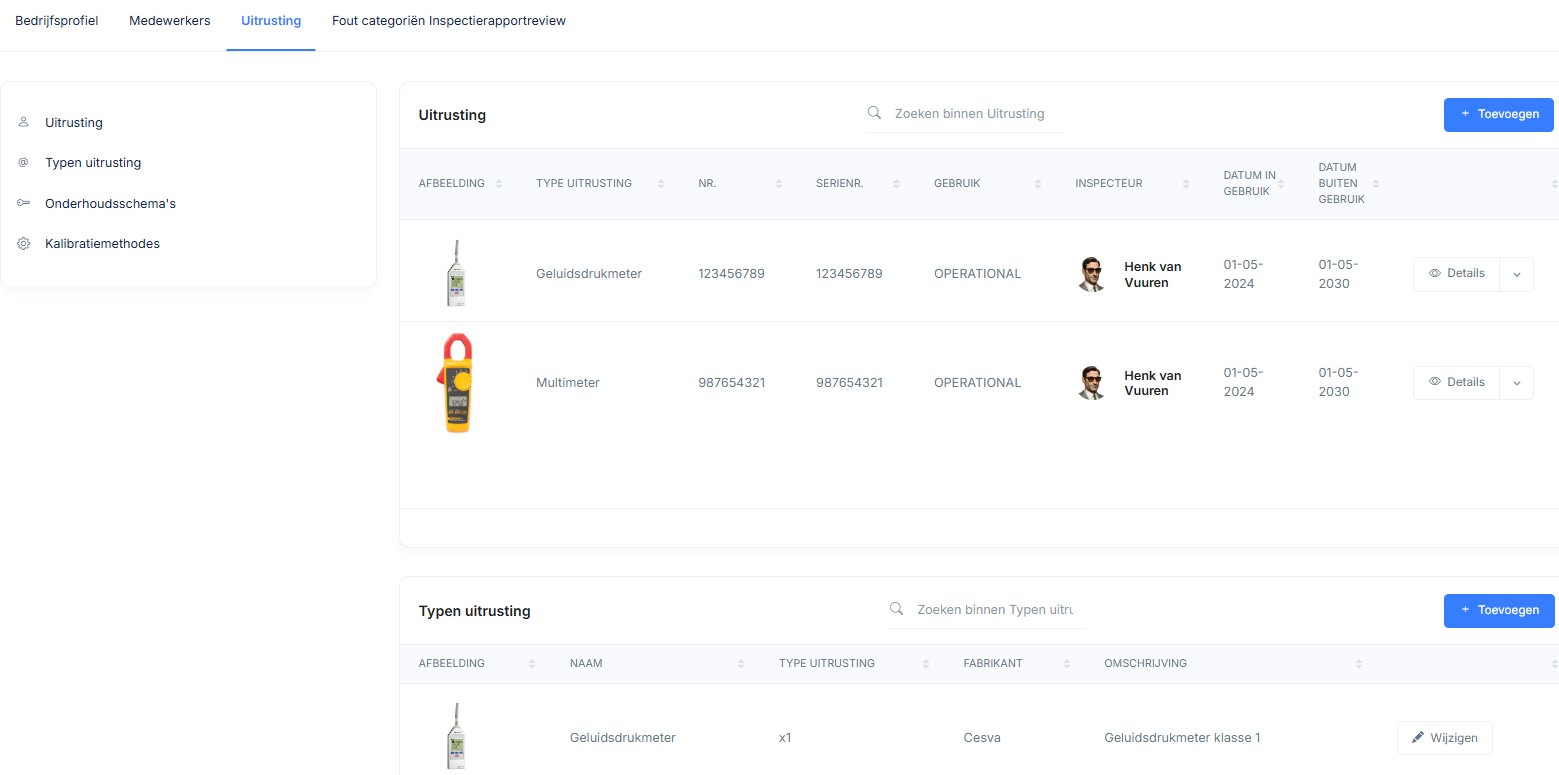Expand the dropdown arrow next to Multimeter Details
1559x775 pixels.
point(1516,383)
